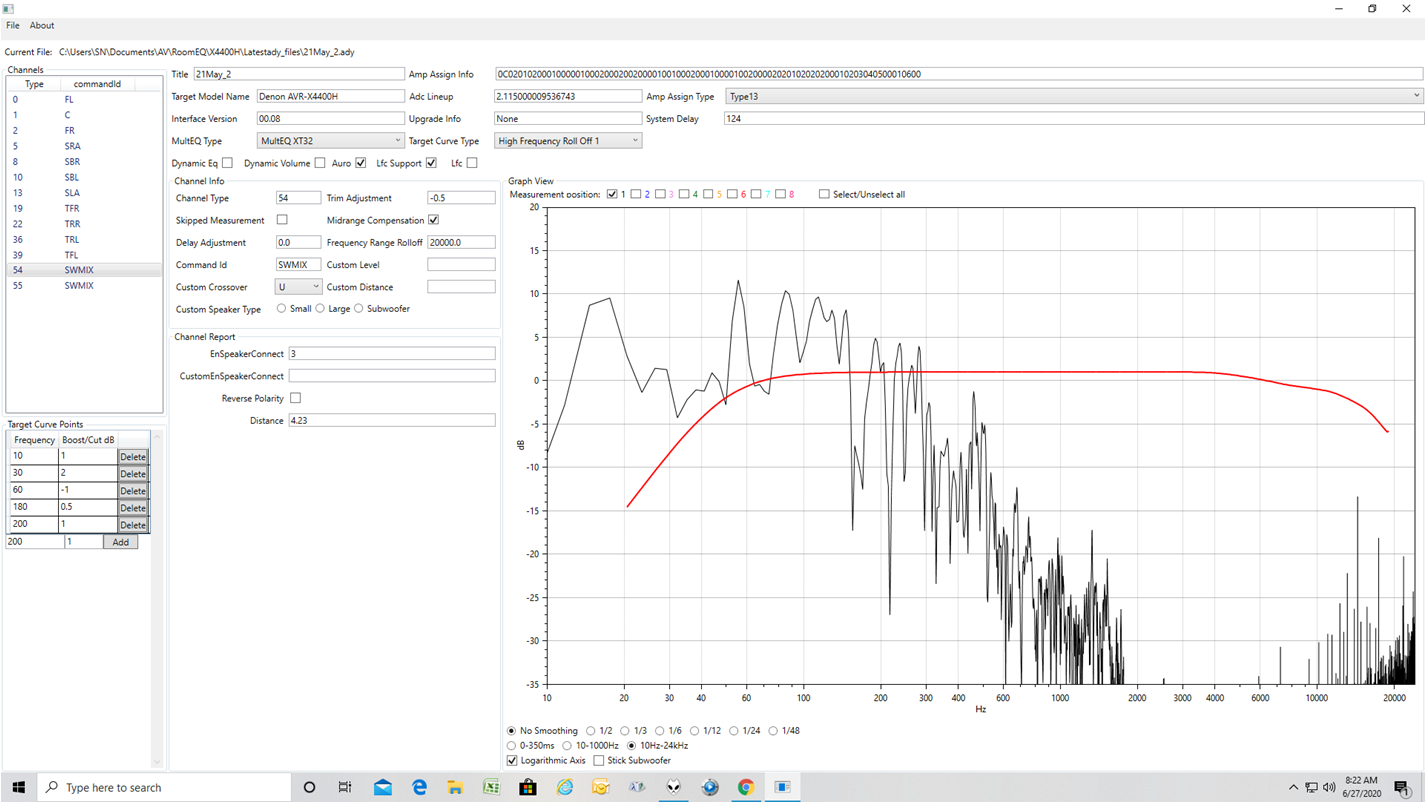Focus the taskbar search box
This screenshot has height=803, width=1426.
point(165,787)
